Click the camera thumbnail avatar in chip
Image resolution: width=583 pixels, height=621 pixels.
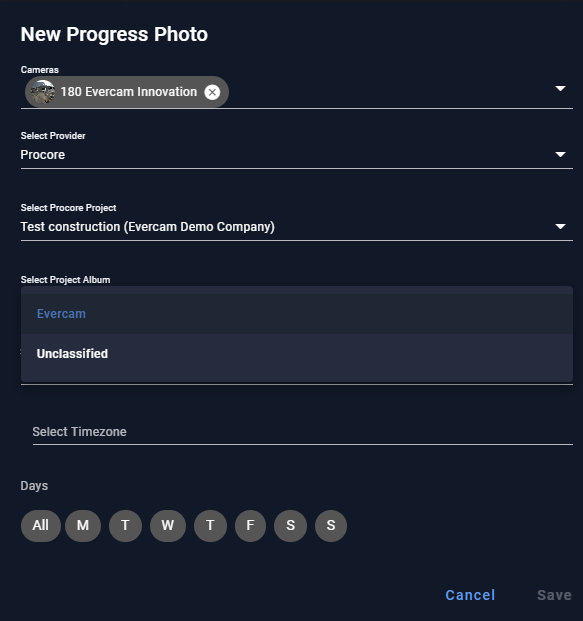43,92
